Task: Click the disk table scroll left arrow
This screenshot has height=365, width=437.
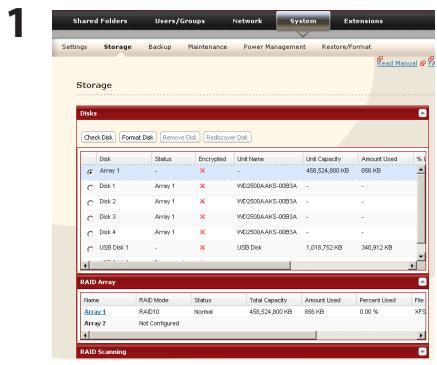Action: [x=86, y=265]
